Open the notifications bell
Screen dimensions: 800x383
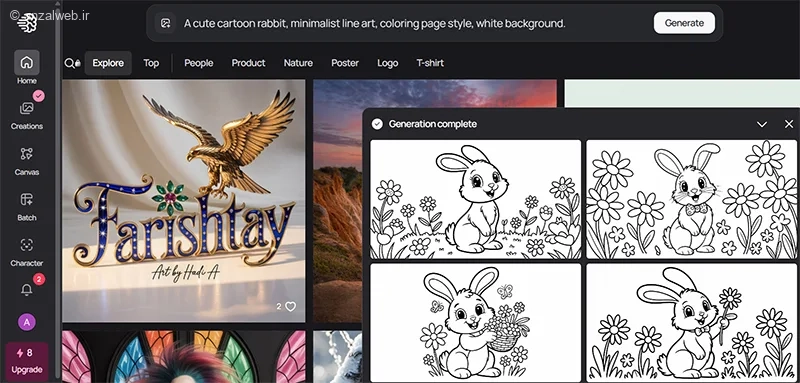[x=27, y=290]
